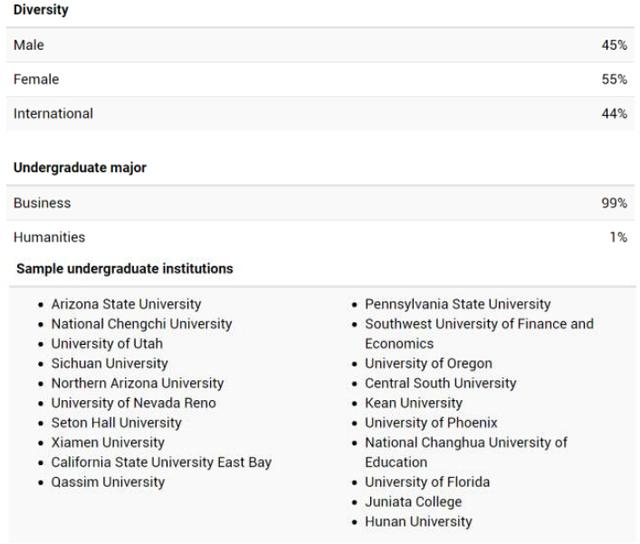Screen dimensions: 640x544
Task: Click Hunan University list item
Action: (x=418, y=522)
